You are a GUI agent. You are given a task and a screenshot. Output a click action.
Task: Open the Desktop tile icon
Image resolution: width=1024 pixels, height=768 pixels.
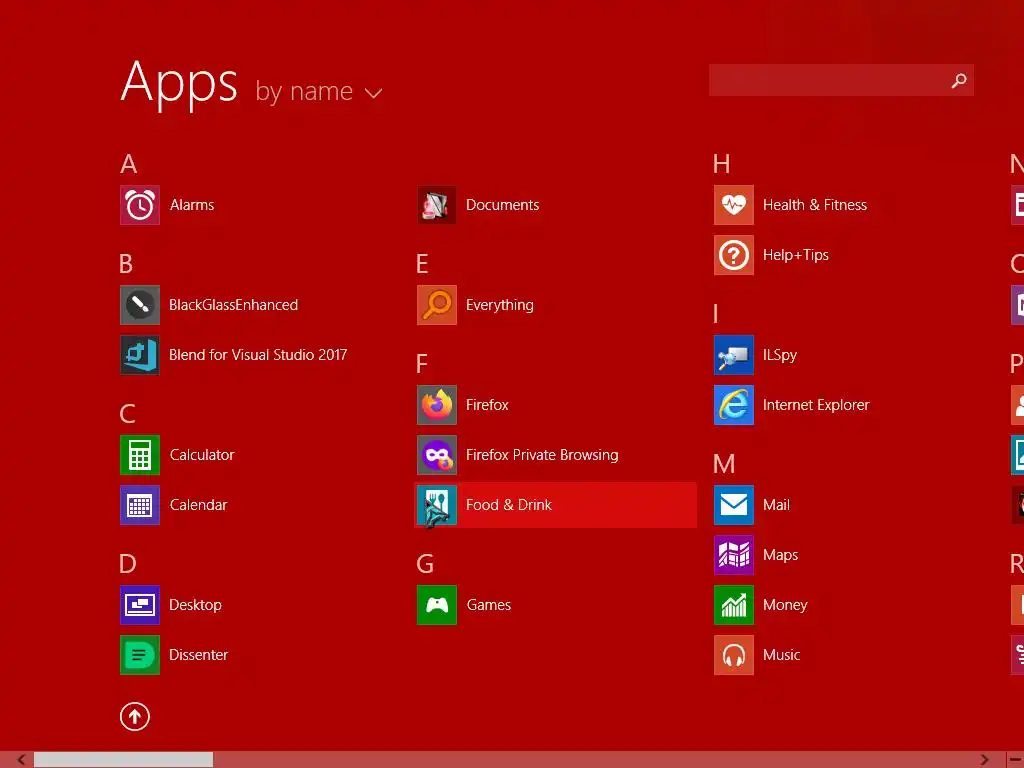(x=140, y=605)
